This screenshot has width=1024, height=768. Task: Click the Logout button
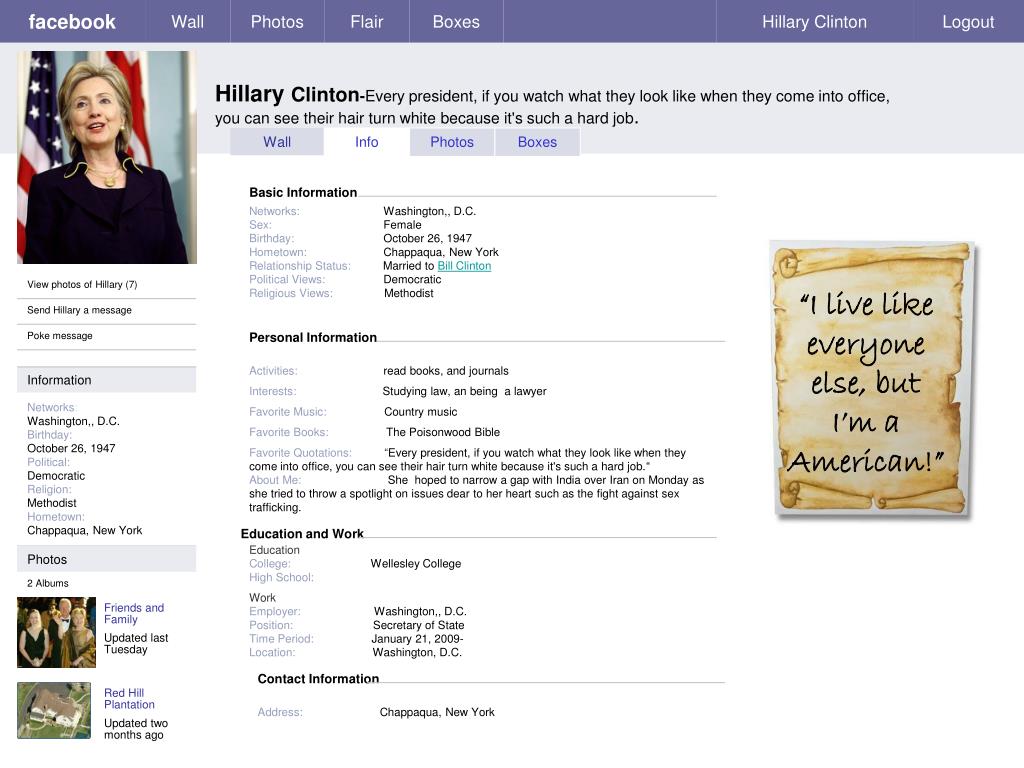(968, 22)
